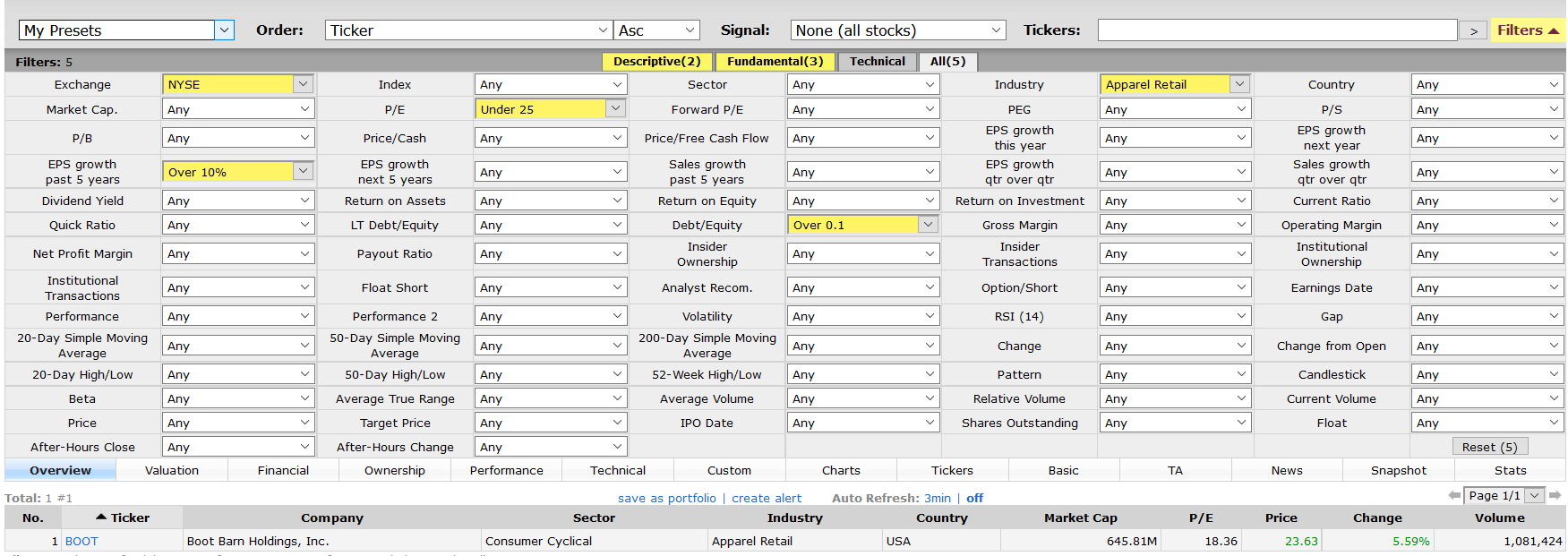Collapse the Filters panel toggle
The width and height of the screenshot is (1568, 556).
[x=1528, y=30]
